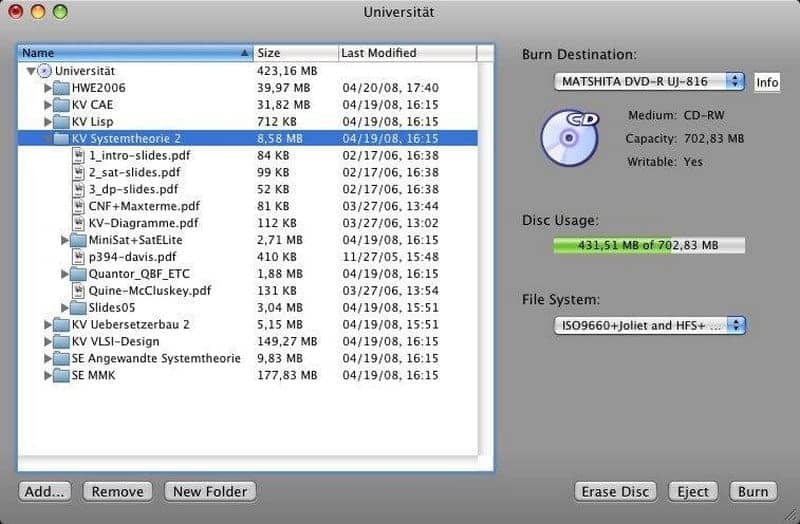This screenshot has width=800, height=524.
Task: Click the SE MMK folder icon
Action: tap(62, 375)
